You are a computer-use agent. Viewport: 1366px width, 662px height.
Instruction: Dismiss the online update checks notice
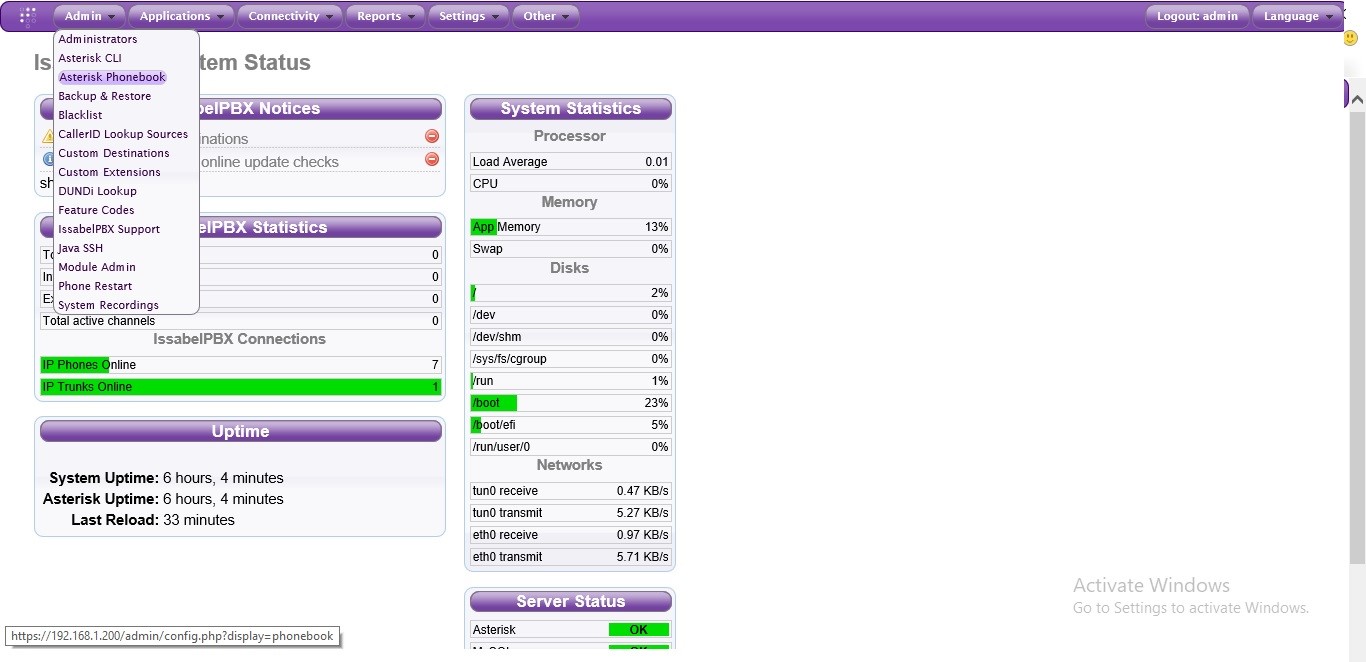pyautogui.click(x=432, y=159)
